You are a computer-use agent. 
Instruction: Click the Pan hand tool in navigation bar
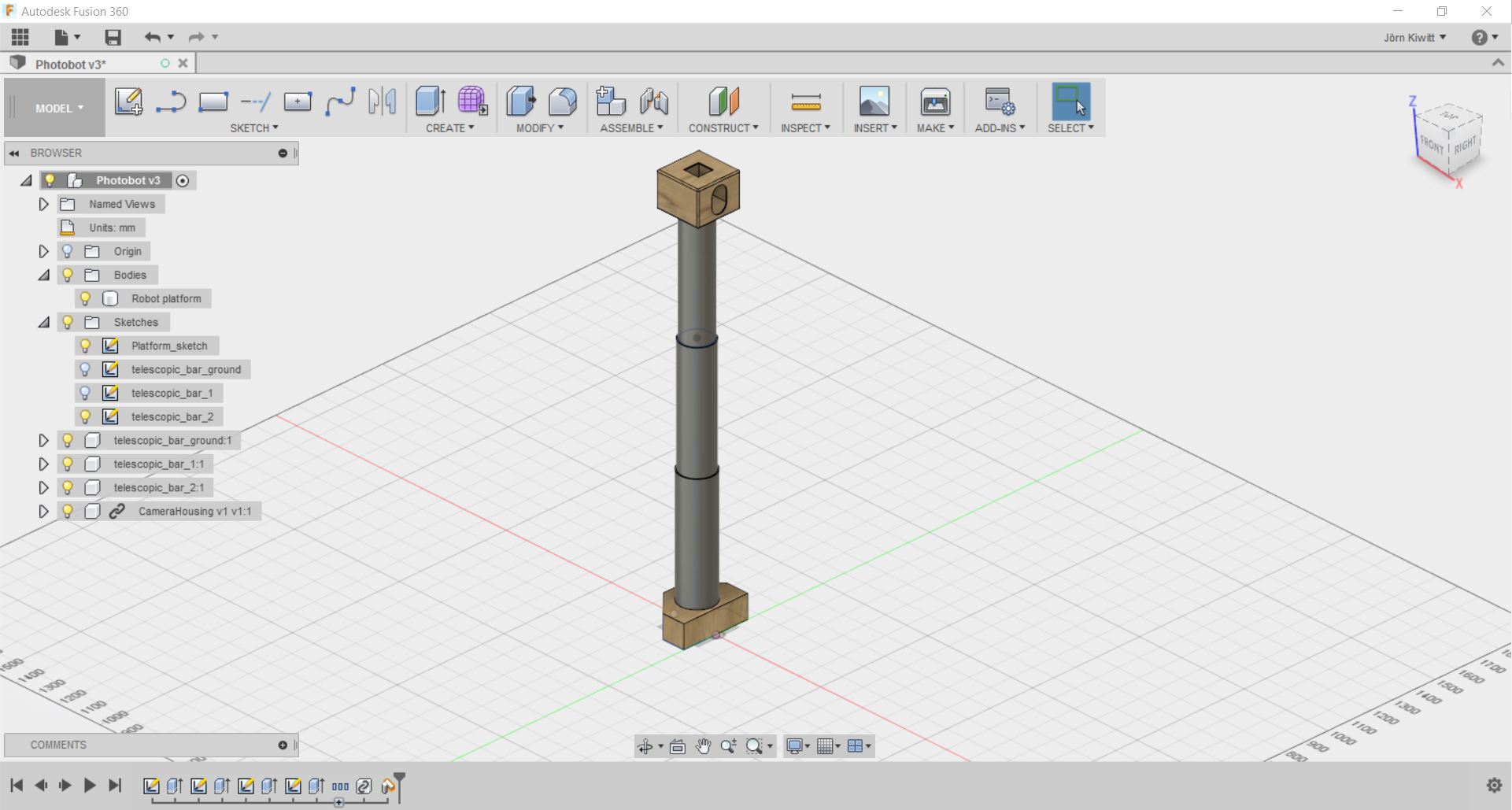click(x=703, y=746)
